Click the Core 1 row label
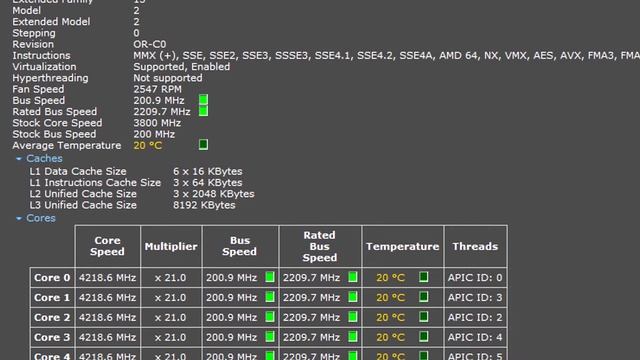 (52, 298)
